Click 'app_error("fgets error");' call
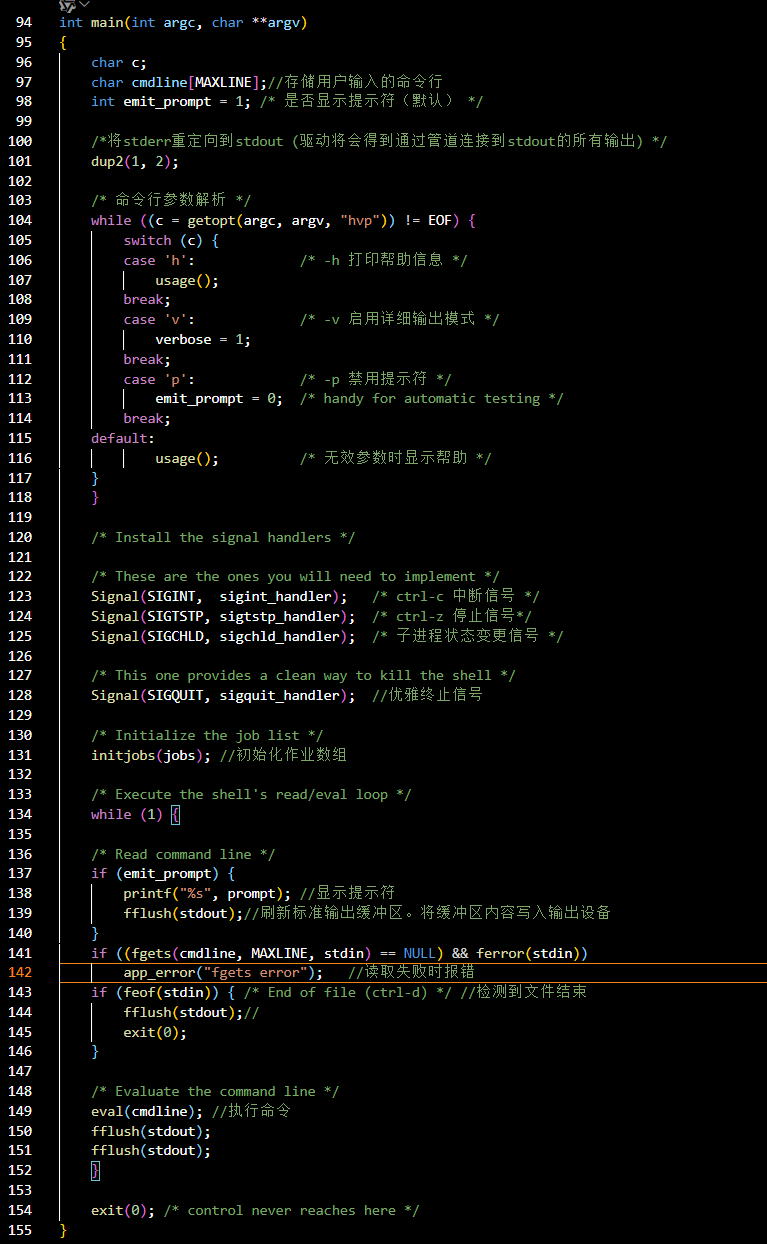This screenshot has width=767, height=1244. (x=223, y=972)
